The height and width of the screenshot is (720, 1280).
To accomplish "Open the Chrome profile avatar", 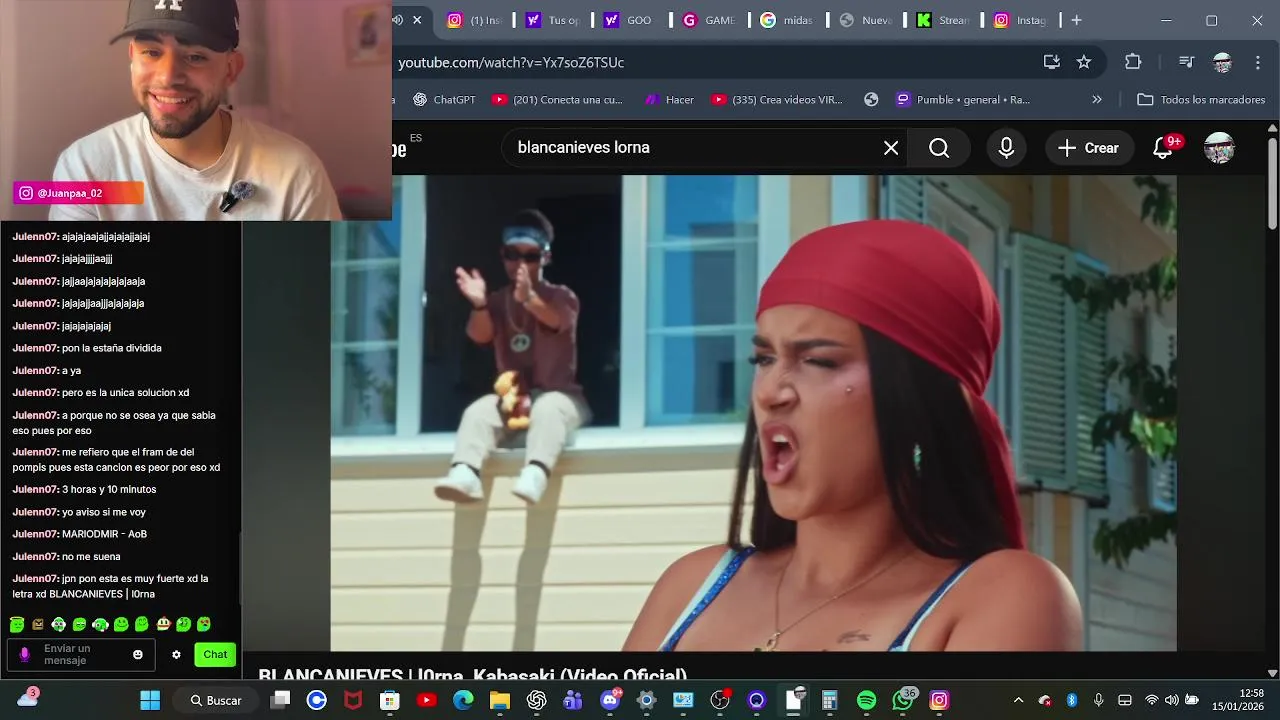I will (1222, 62).
